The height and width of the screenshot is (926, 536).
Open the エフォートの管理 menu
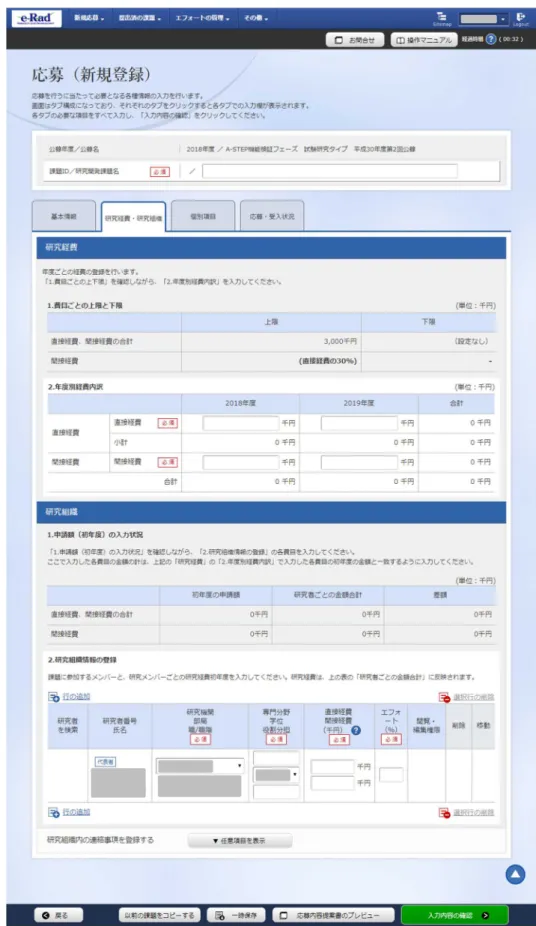[x=202, y=18]
